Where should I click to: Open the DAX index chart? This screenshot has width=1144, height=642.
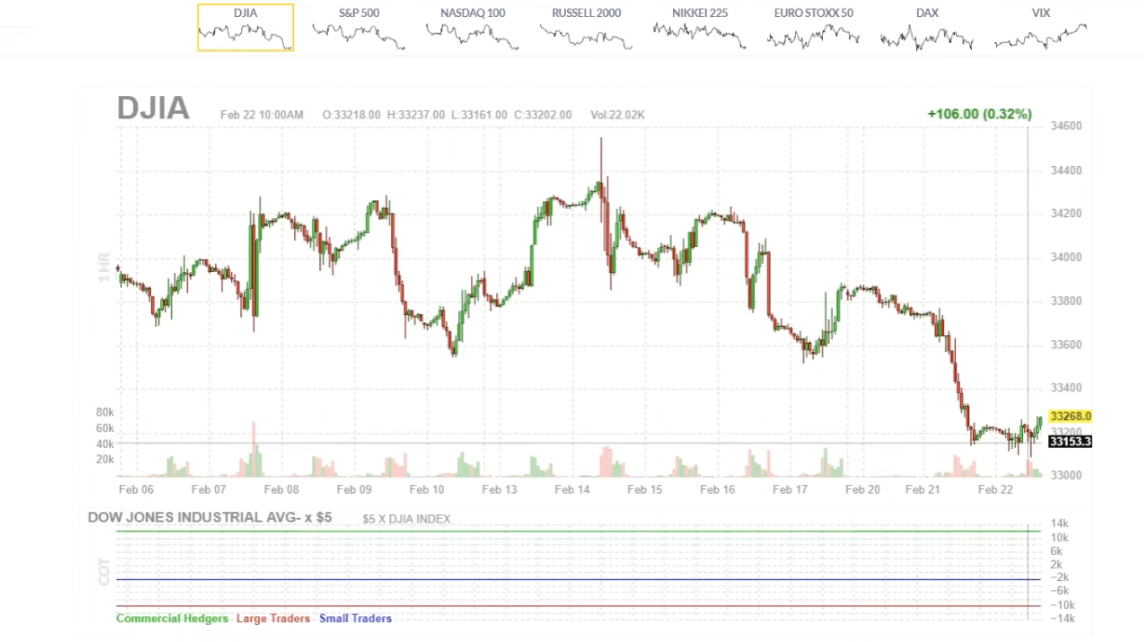point(927,27)
